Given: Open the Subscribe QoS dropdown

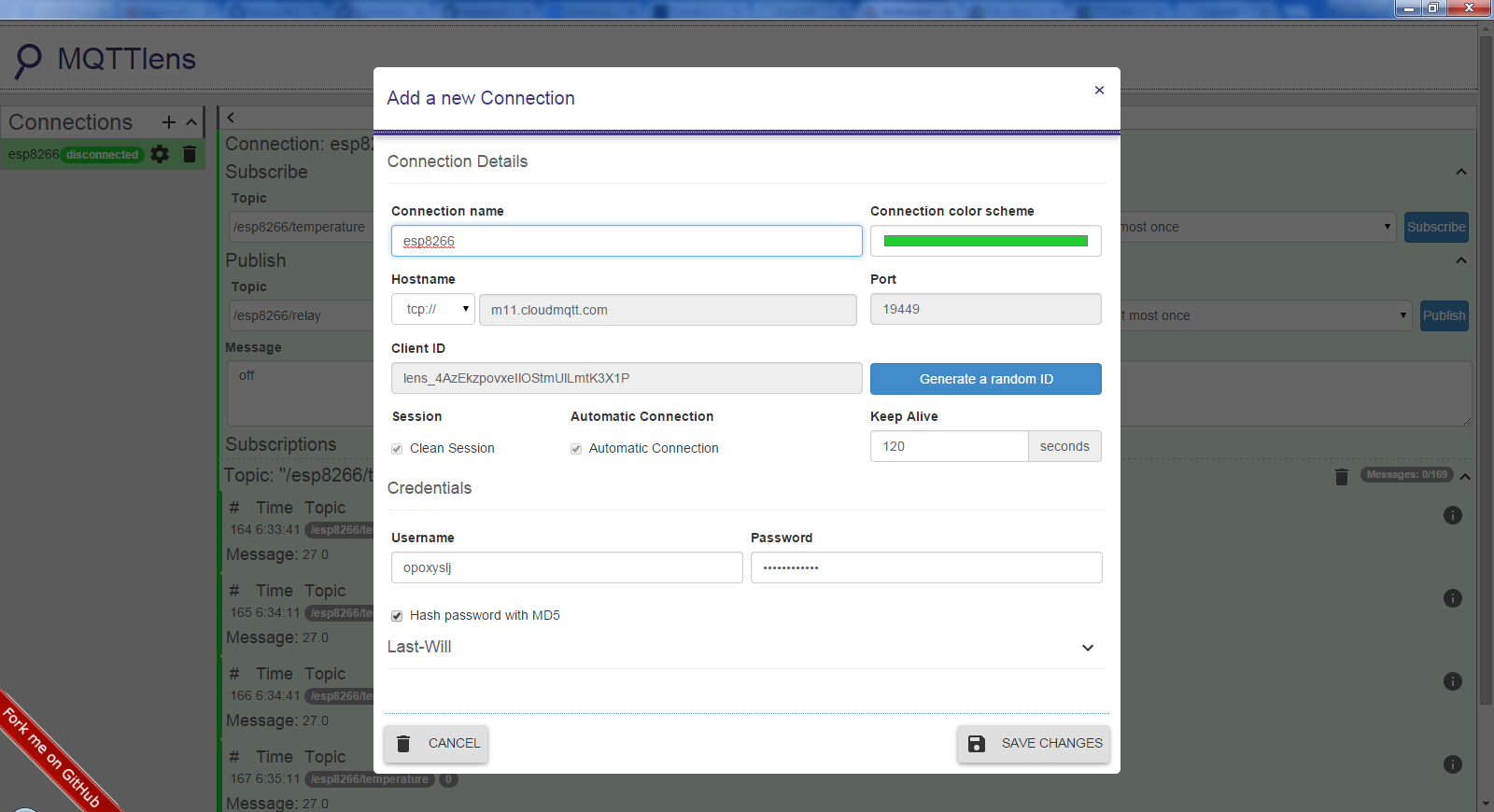Looking at the screenshot, I should coord(1257,227).
